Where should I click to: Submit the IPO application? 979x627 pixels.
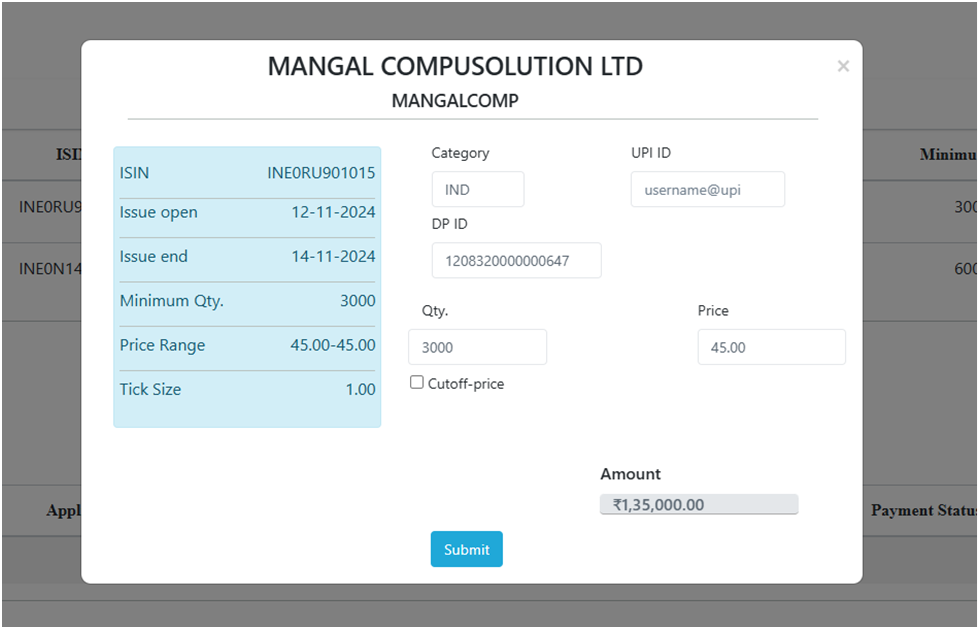point(466,549)
